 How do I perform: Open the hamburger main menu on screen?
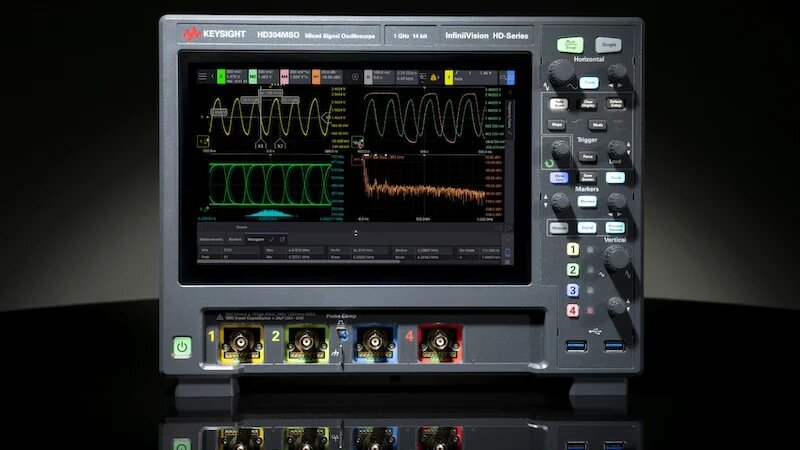(x=203, y=77)
